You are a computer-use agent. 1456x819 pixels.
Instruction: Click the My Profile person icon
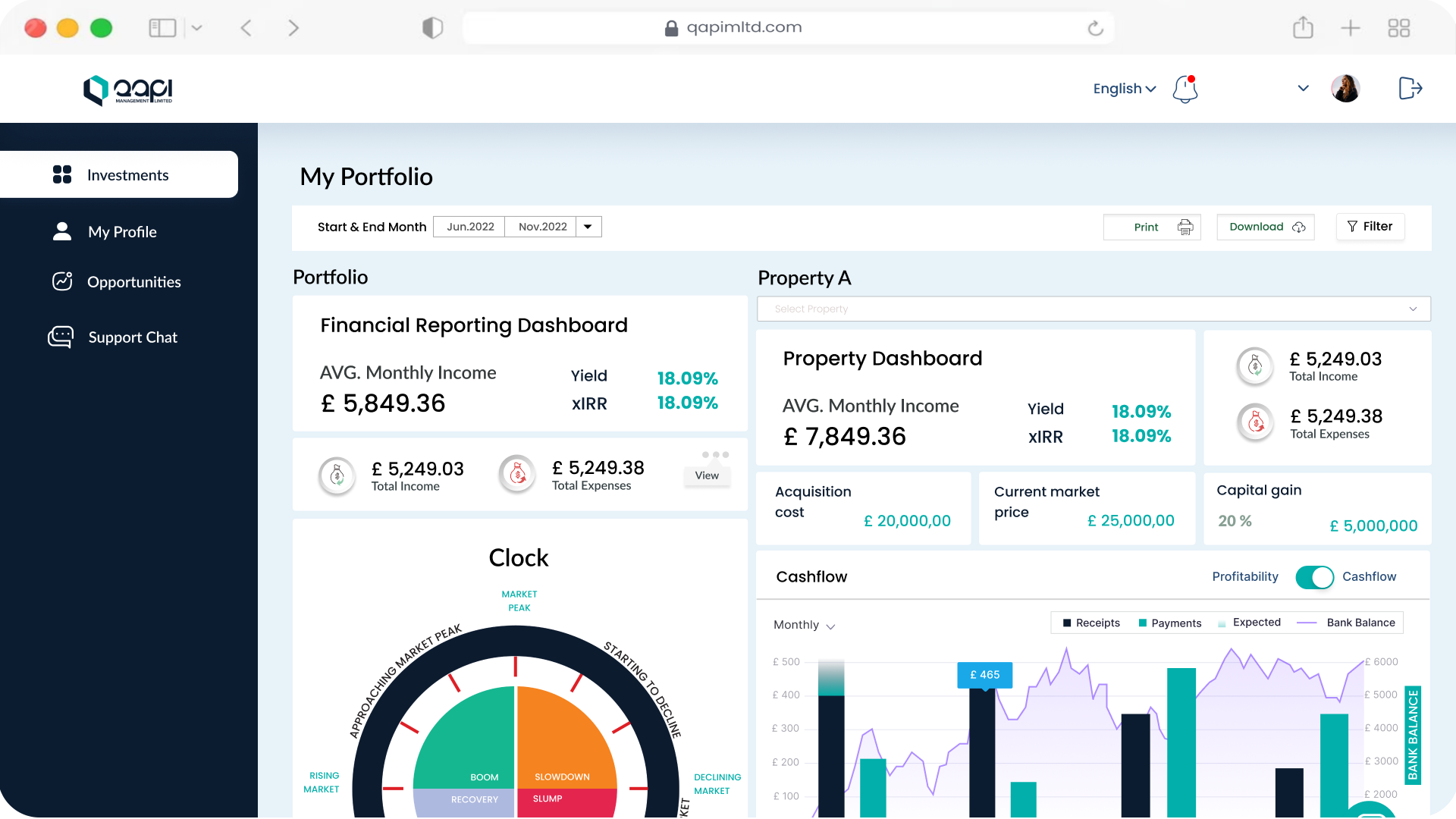[62, 231]
